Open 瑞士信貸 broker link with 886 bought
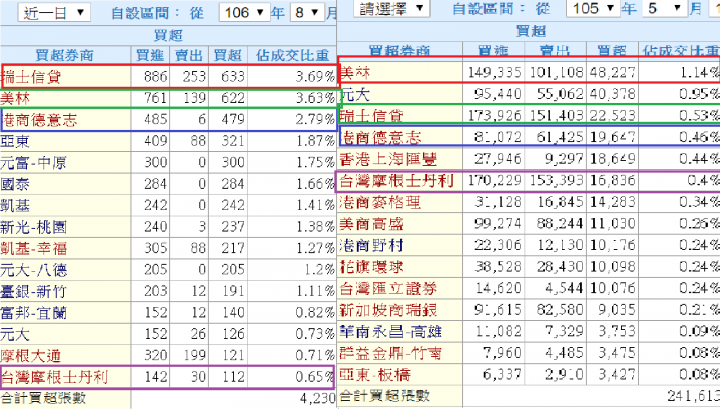 coord(32,77)
